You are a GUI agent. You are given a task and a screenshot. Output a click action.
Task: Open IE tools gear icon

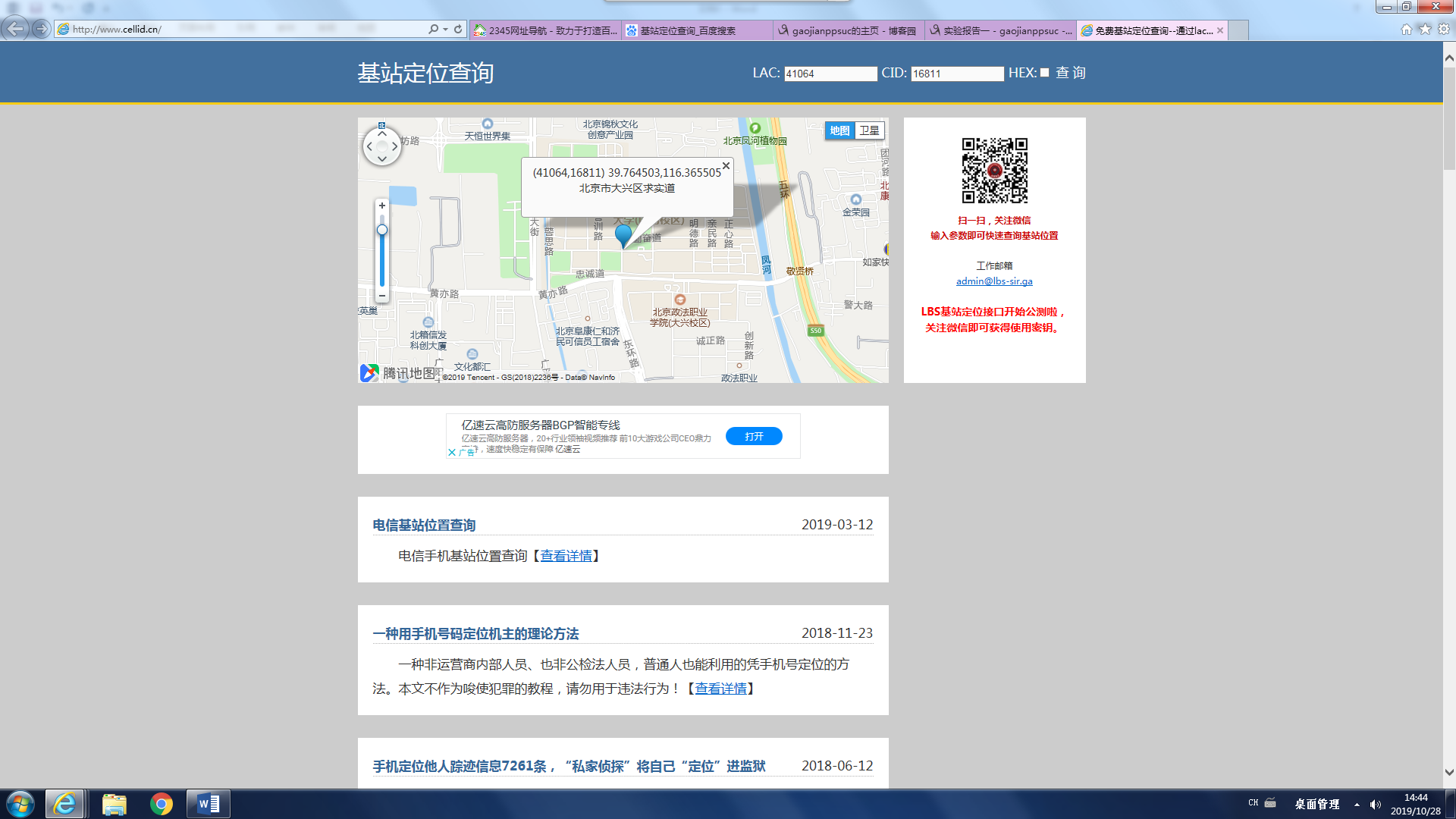pyautogui.click(x=1444, y=29)
